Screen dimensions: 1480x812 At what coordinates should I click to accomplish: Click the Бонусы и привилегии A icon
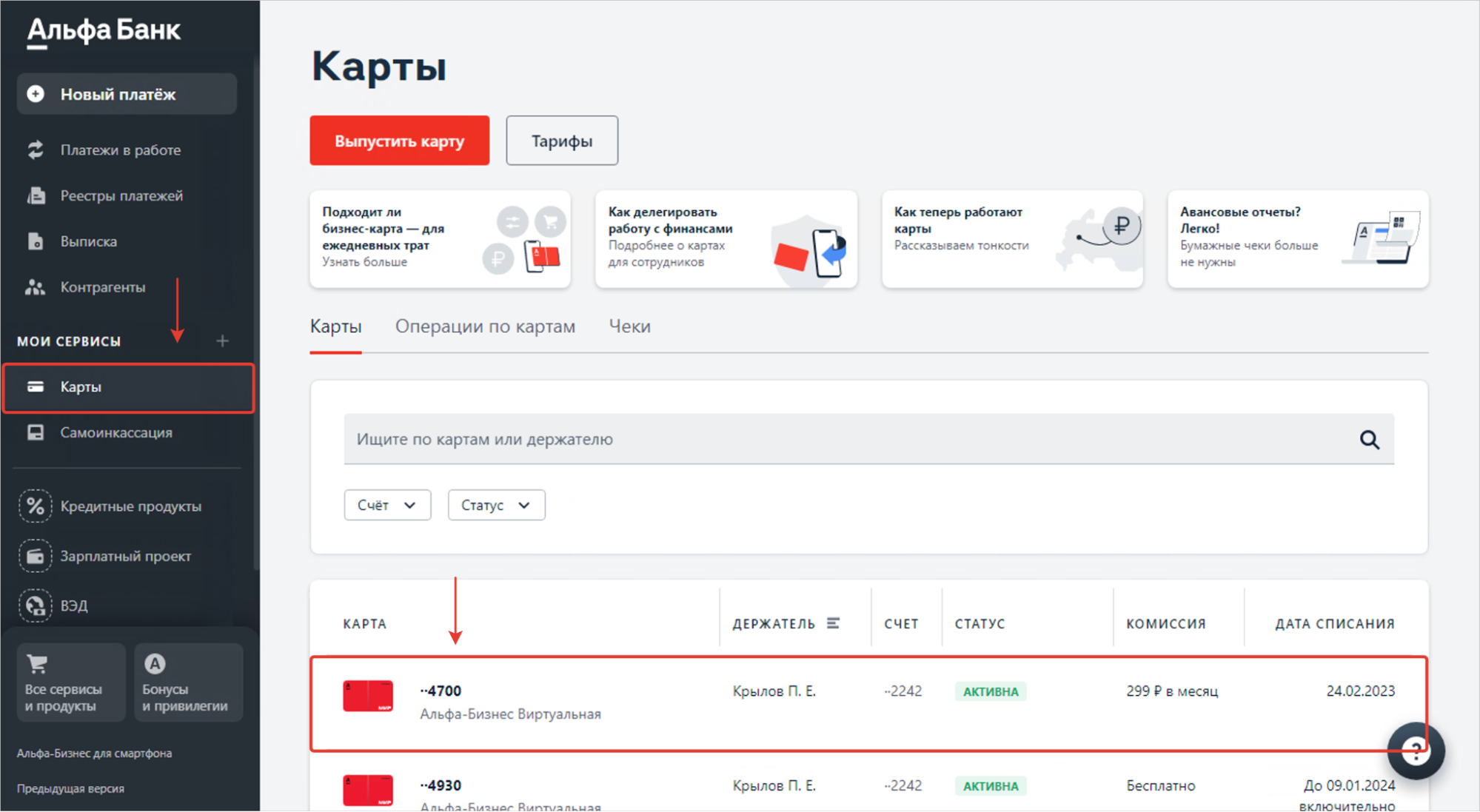click(155, 664)
